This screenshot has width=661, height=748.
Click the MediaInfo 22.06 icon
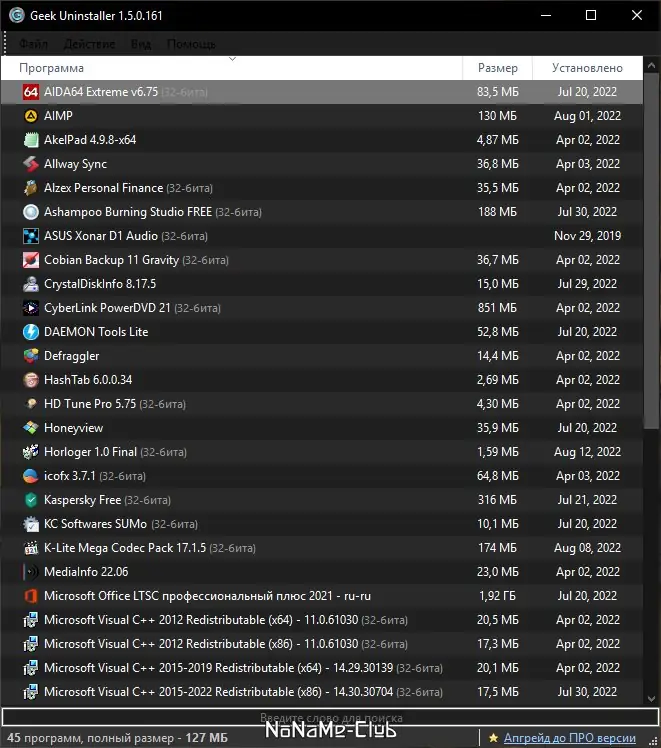31,571
